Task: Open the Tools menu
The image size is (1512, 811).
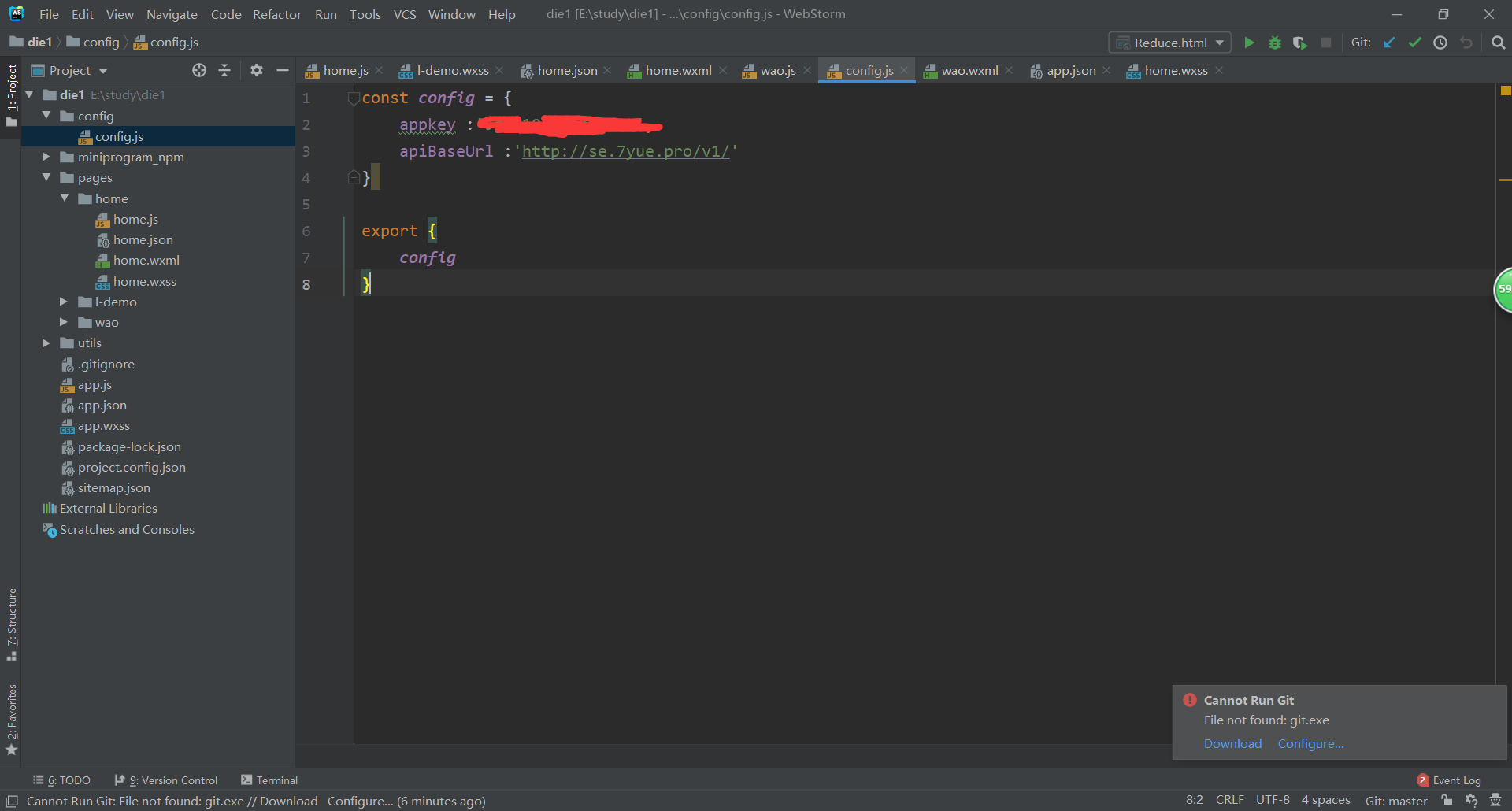Action: tap(365, 14)
